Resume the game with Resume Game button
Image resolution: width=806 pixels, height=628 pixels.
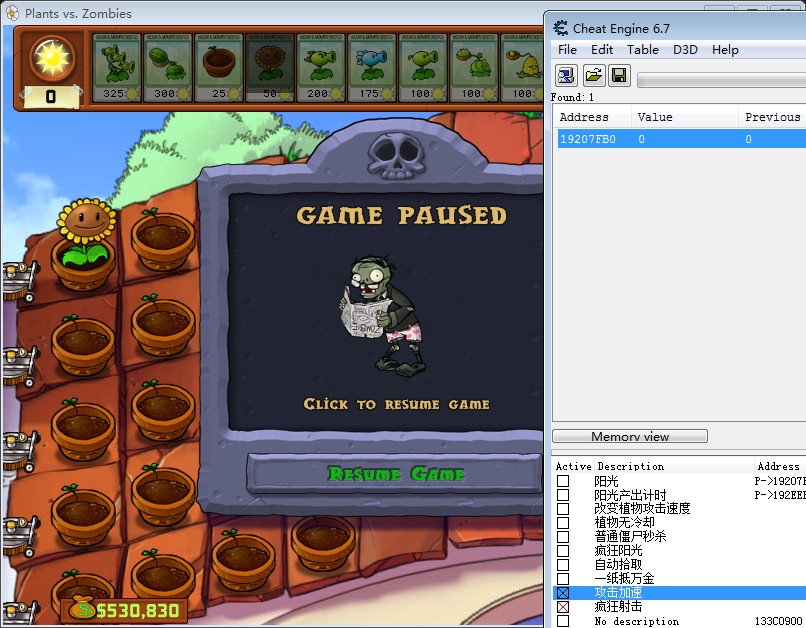(x=395, y=473)
